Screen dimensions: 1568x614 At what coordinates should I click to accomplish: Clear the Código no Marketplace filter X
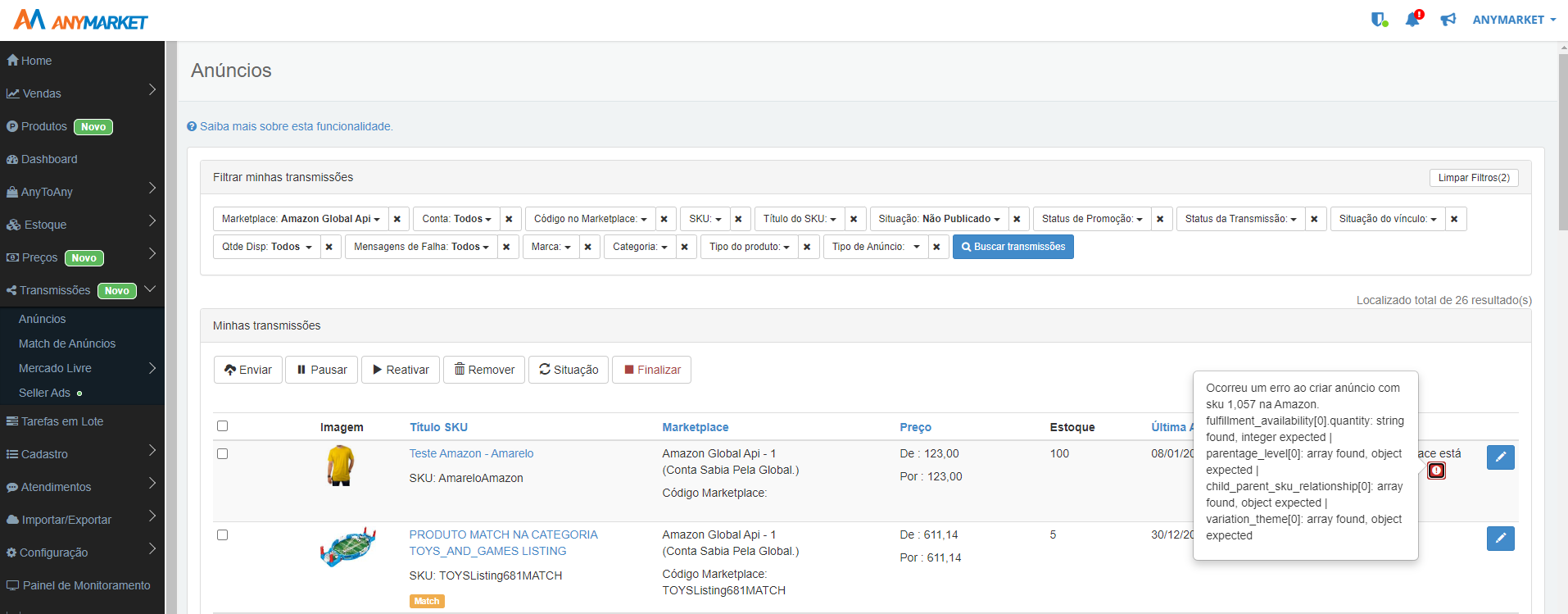(x=664, y=219)
